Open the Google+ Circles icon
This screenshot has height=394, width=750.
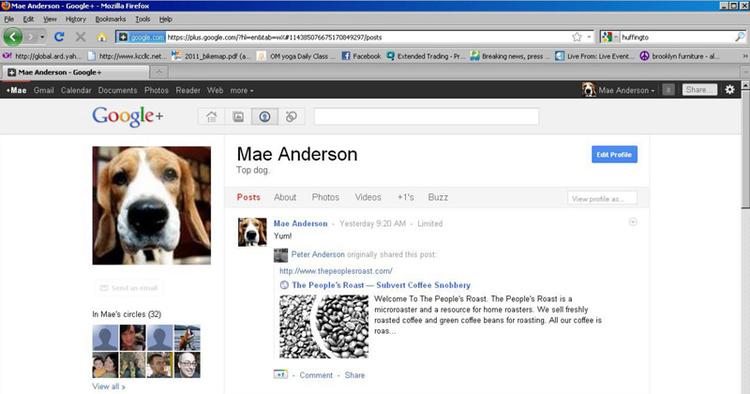tap(291, 117)
